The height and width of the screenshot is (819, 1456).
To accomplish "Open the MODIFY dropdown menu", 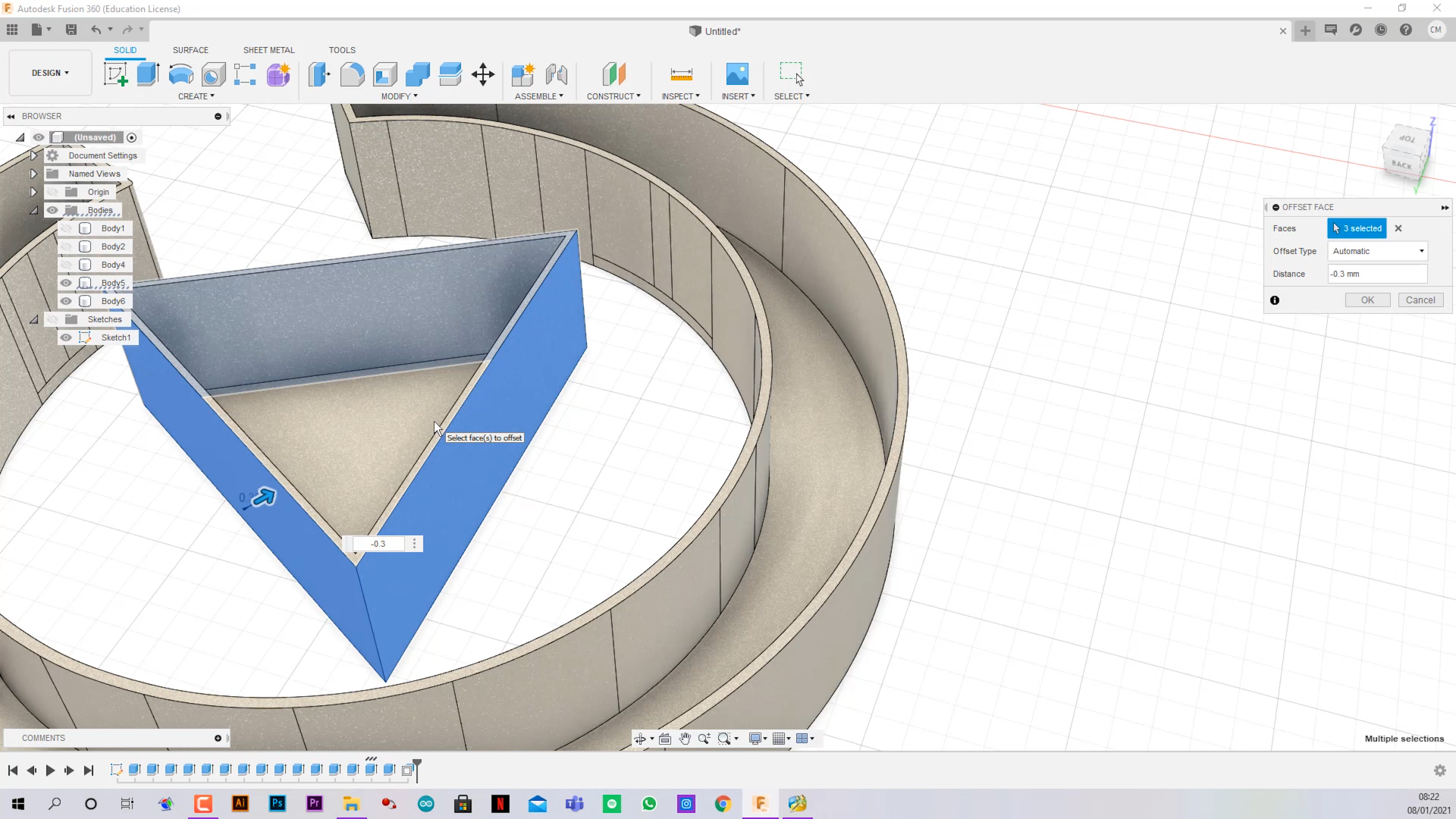I will pos(400,96).
